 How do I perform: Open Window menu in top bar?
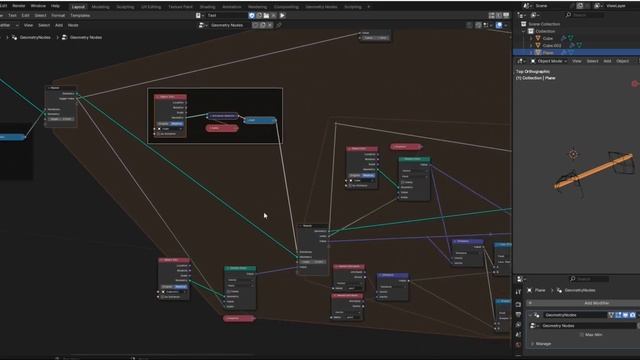(x=38, y=6)
